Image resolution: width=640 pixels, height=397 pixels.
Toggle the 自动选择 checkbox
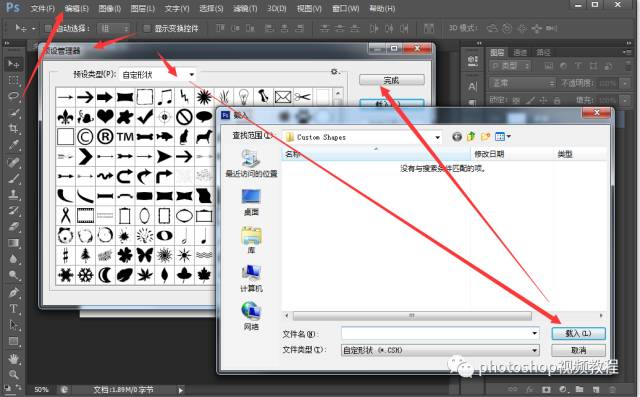[x=48, y=28]
